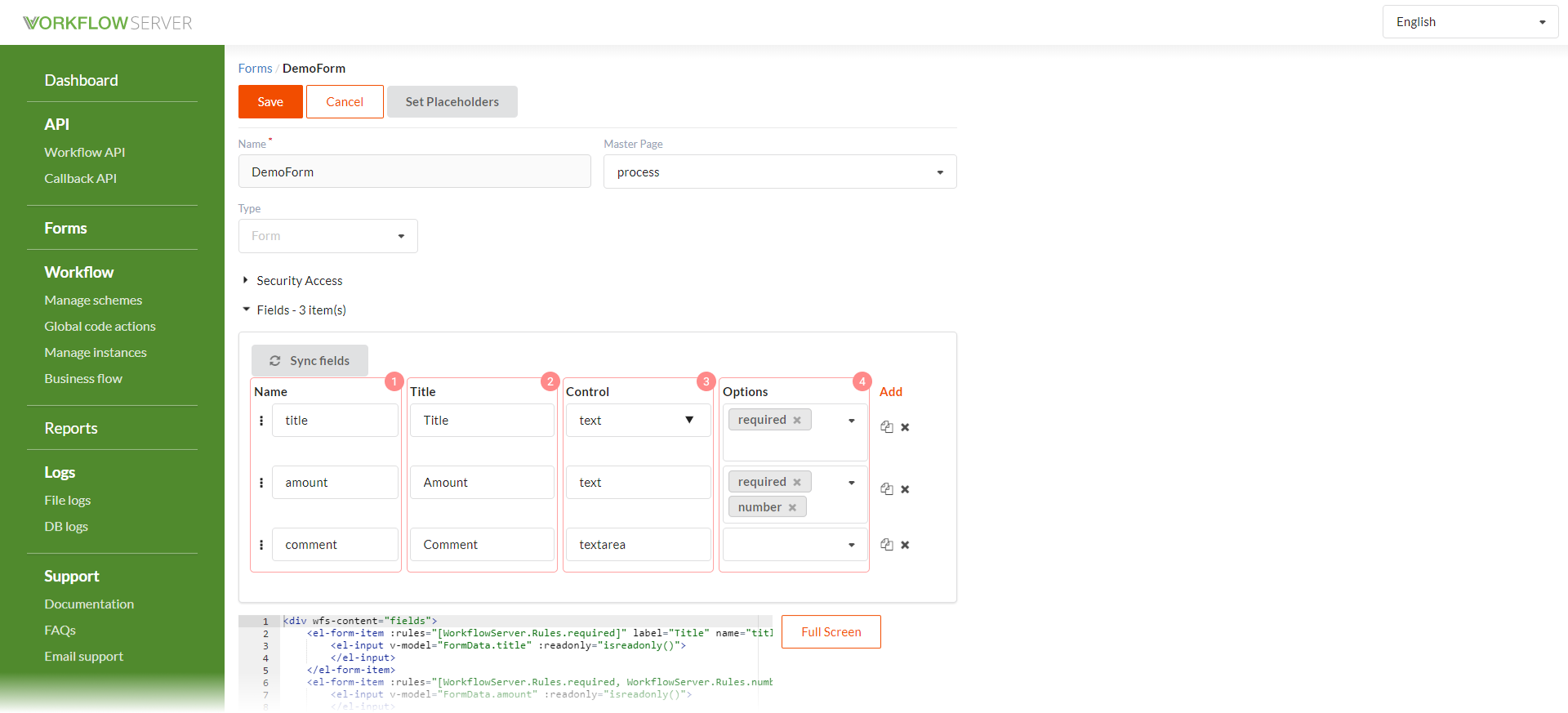Remove the number tag from amount options
The image size is (1568, 713).
(x=792, y=507)
